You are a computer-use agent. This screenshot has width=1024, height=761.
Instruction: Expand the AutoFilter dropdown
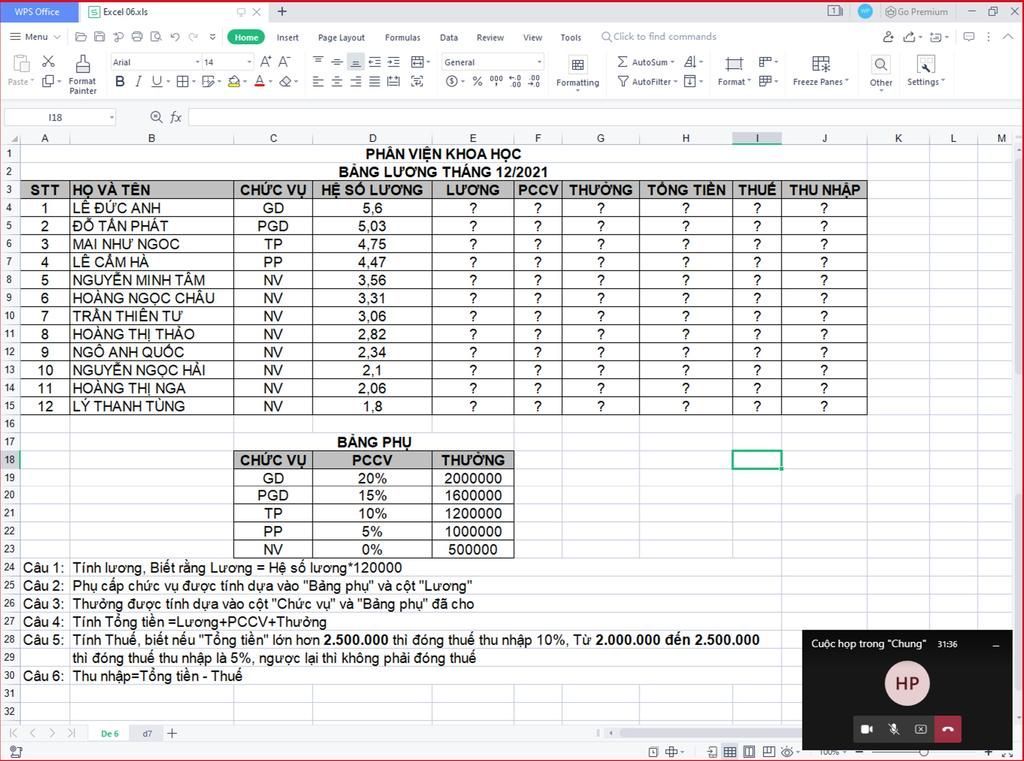[x=675, y=82]
